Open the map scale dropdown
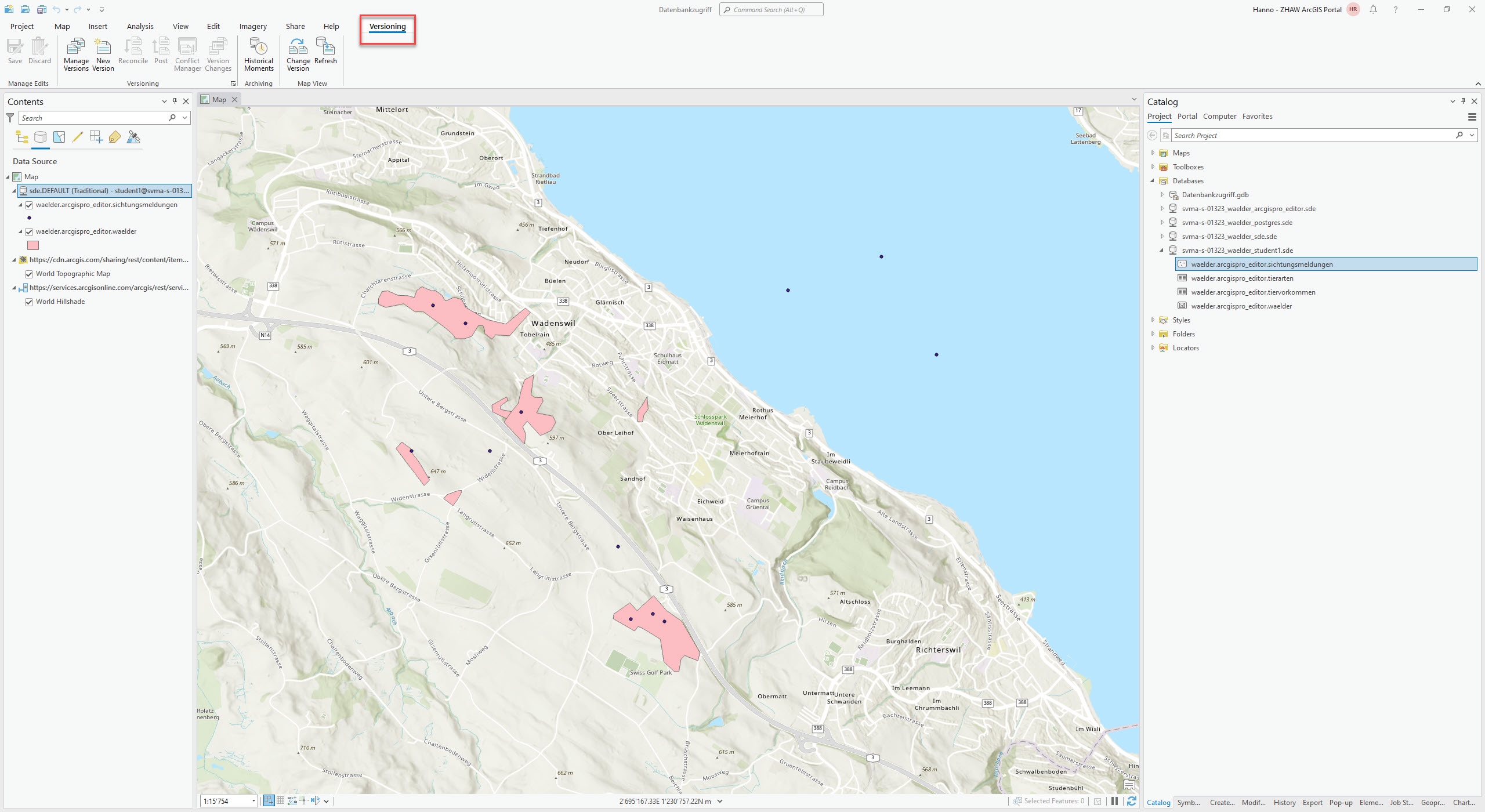 (253, 801)
